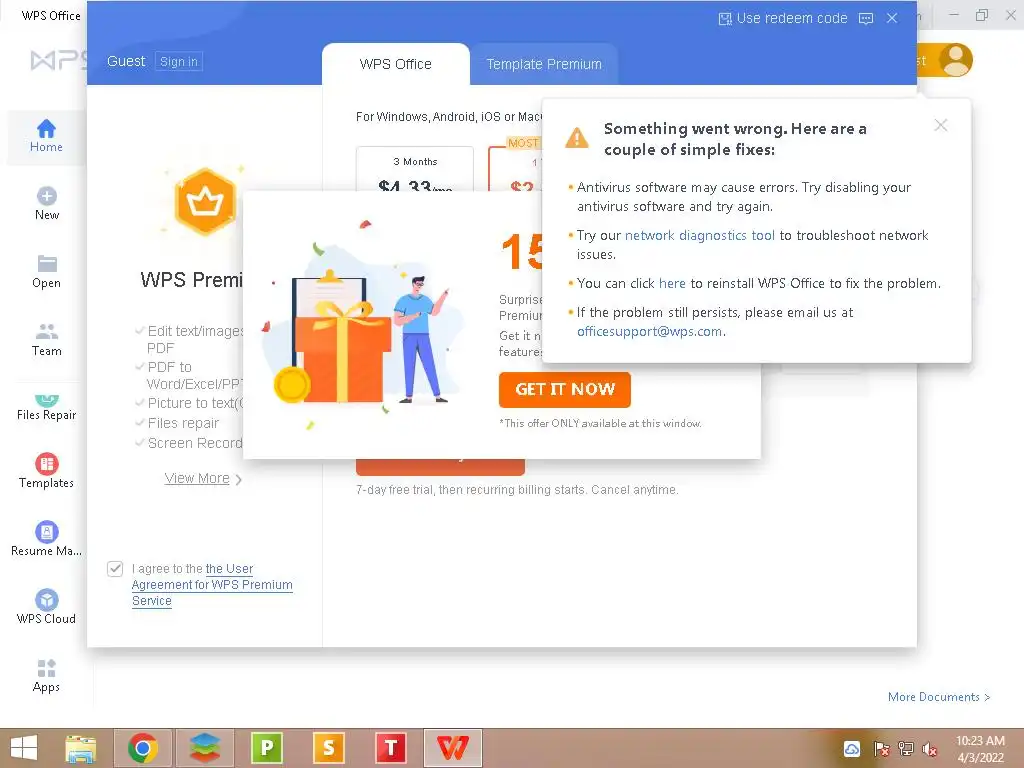Open the stacked-layers app in taskbar
This screenshot has width=1024, height=768.
point(205,748)
